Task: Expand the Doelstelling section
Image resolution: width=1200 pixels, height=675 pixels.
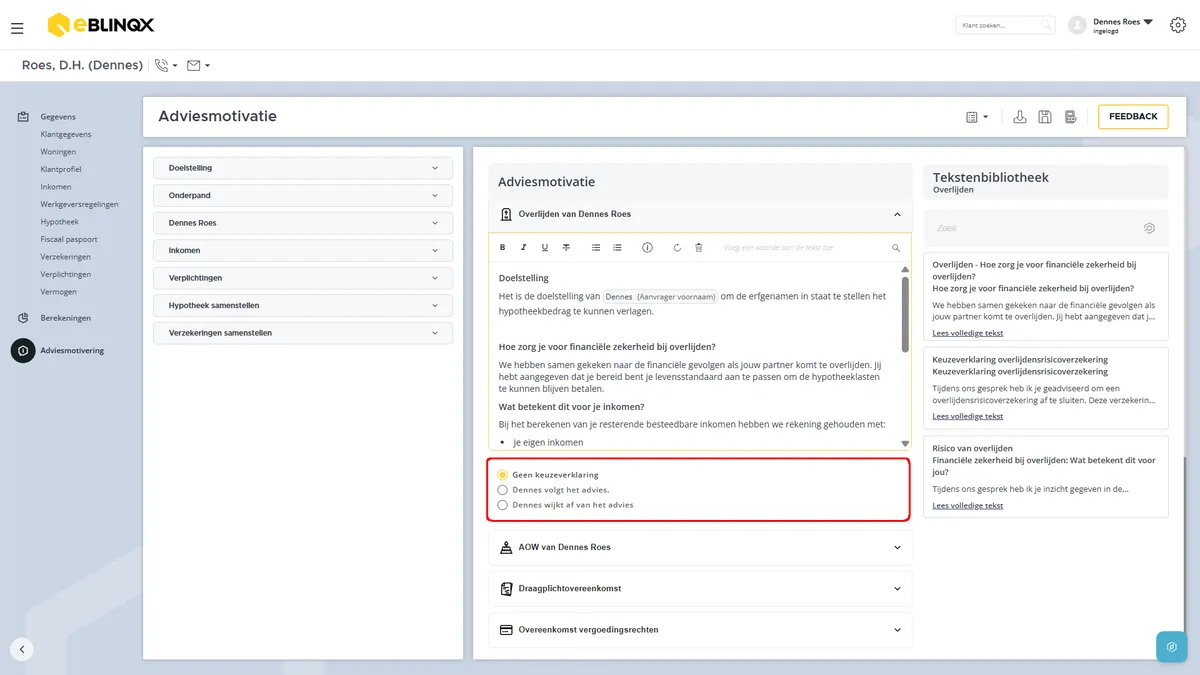Action: [x=303, y=168]
